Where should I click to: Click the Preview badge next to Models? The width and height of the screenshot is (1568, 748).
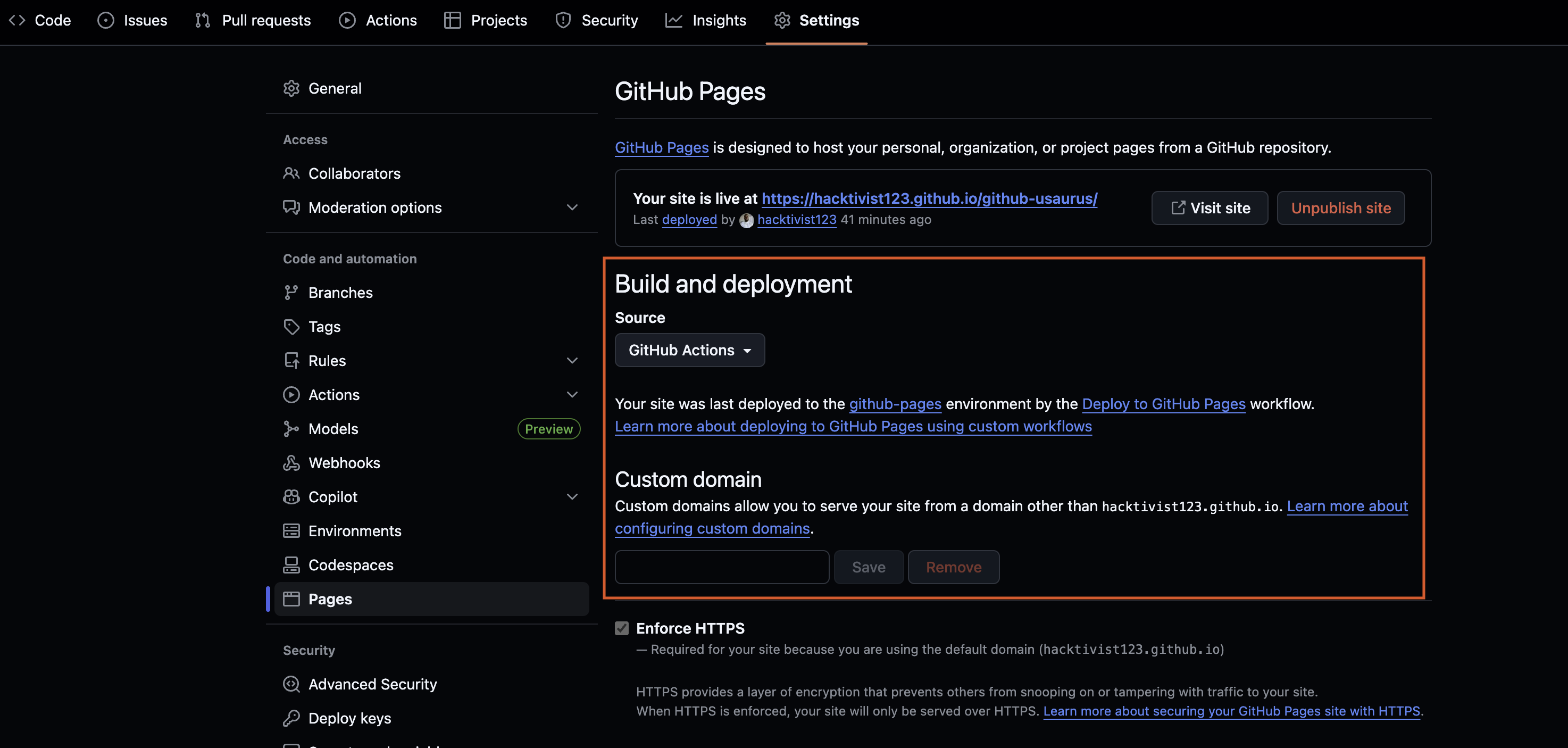[548, 429]
